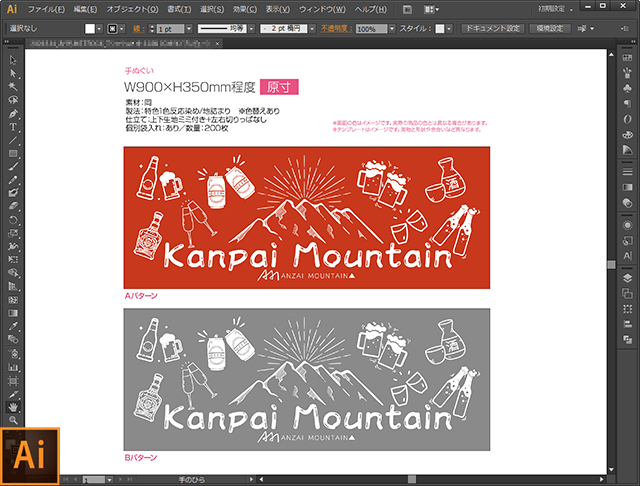Viewport: 640px width, 486px height.
Task: Open the fill color dropdown arrow
Action: (x=99, y=29)
